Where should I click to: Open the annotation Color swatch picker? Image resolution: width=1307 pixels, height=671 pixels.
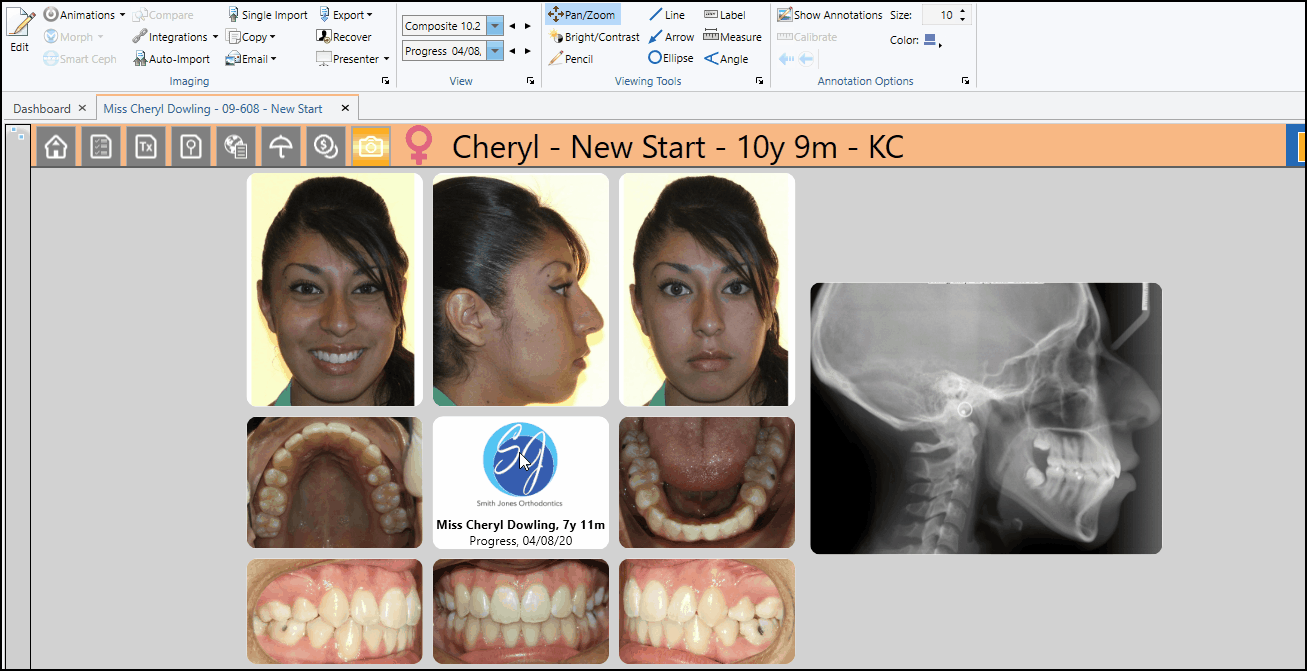(932, 41)
